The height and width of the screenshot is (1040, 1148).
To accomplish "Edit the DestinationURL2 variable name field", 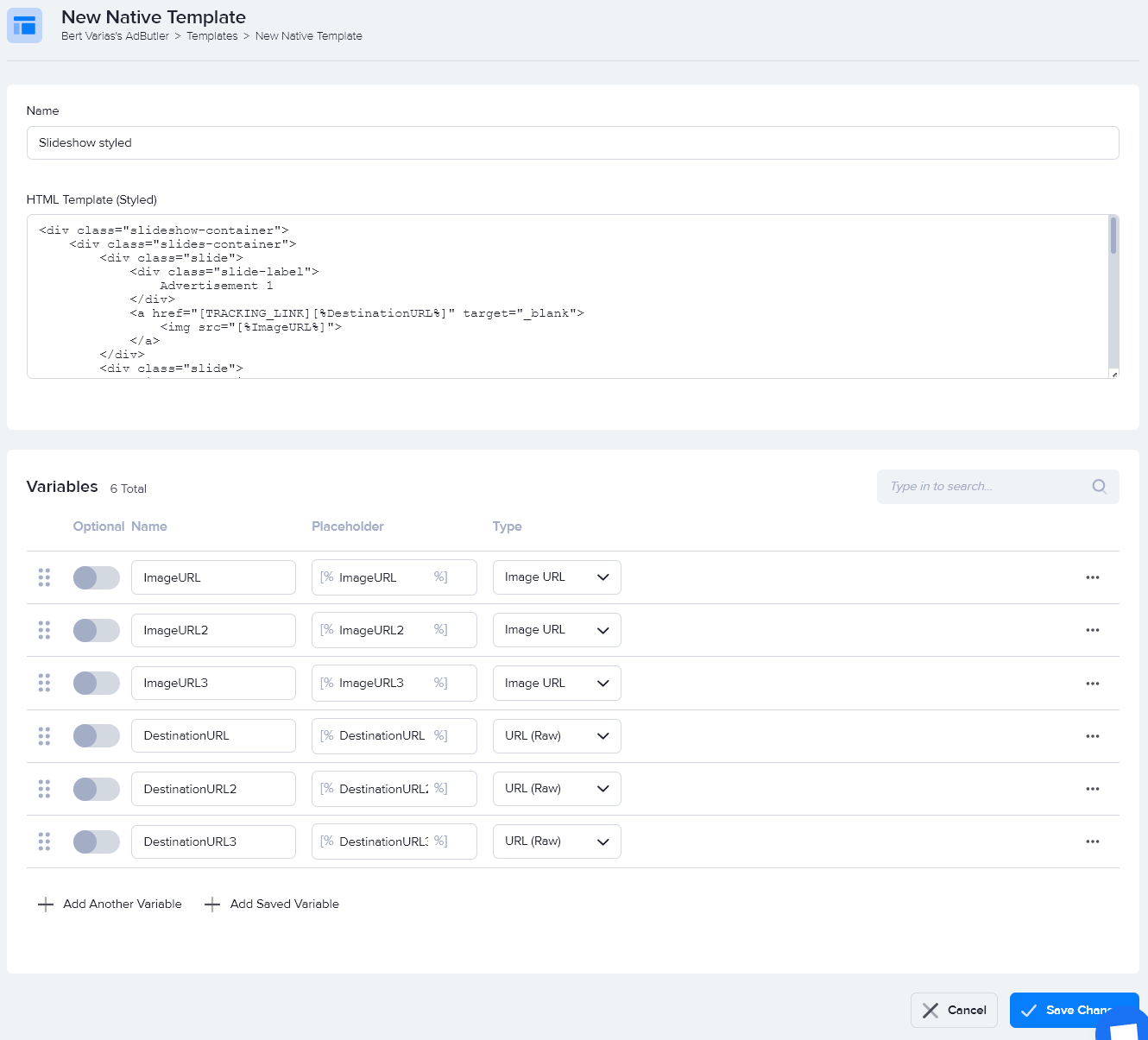I will [x=213, y=789].
